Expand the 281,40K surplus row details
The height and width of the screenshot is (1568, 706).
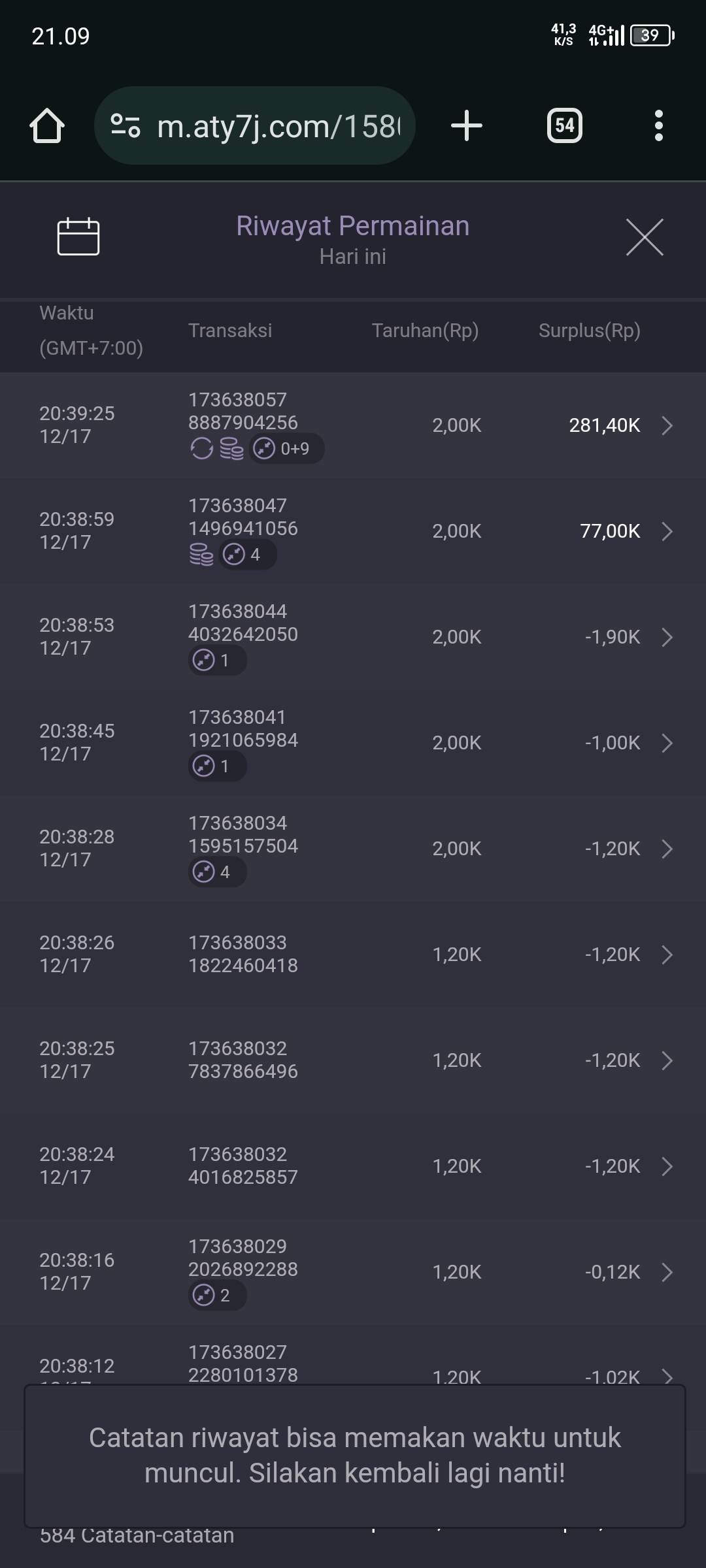coord(667,425)
